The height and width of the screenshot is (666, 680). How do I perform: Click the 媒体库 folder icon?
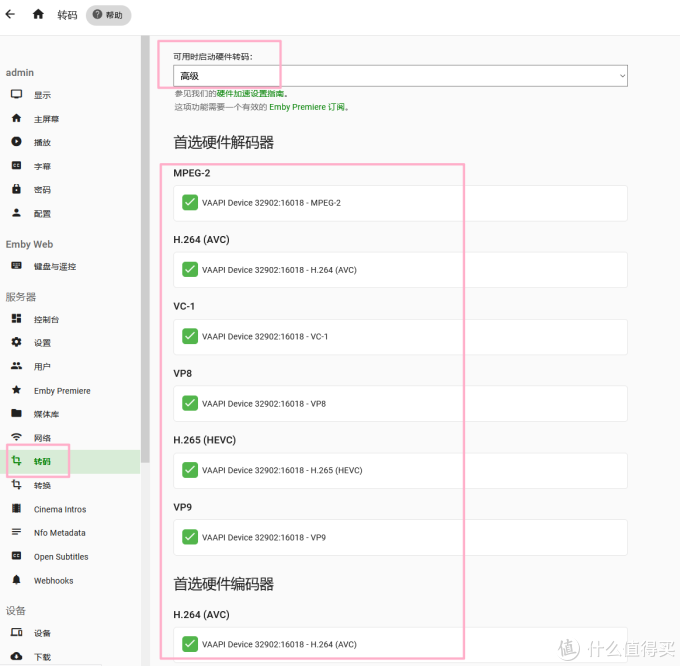coord(16,413)
